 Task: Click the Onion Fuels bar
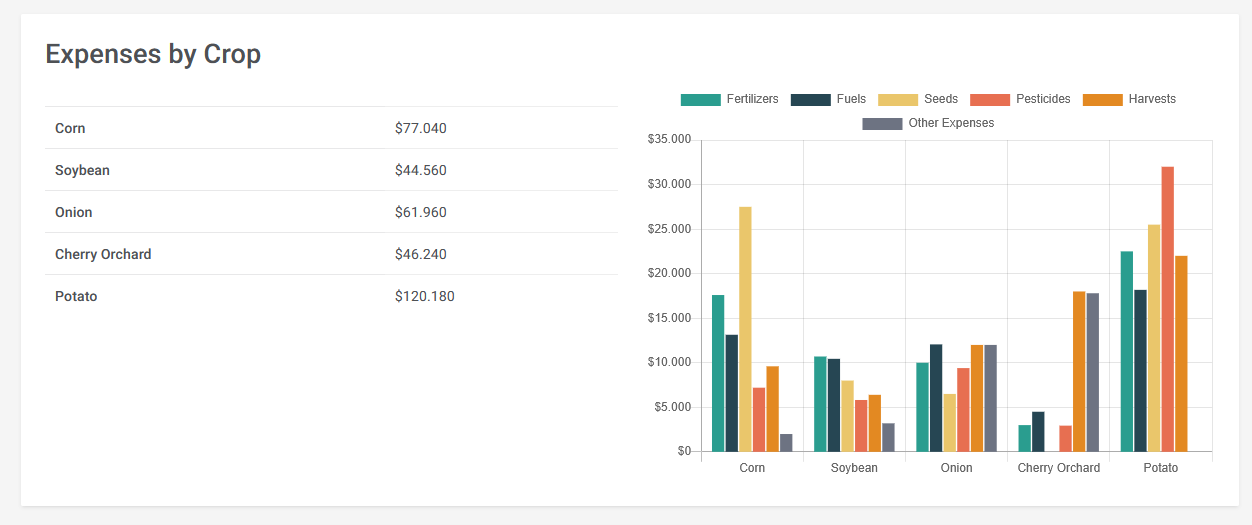pyautogui.click(x=936, y=398)
